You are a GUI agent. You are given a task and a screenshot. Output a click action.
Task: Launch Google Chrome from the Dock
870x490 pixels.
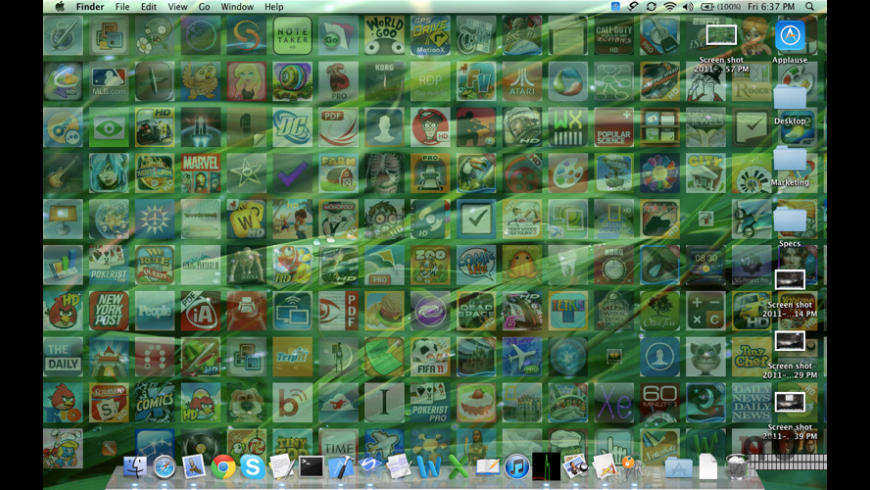(x=223, y=467)
